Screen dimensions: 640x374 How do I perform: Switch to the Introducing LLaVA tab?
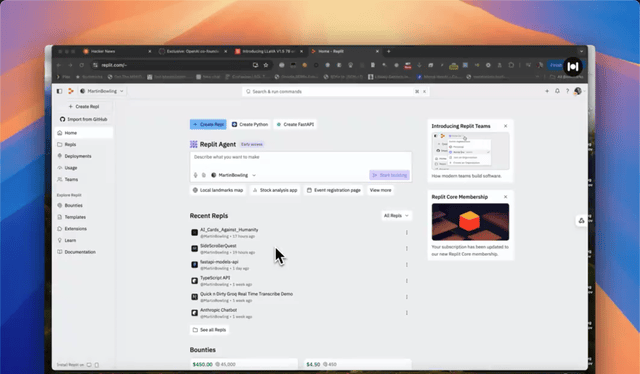269,51
